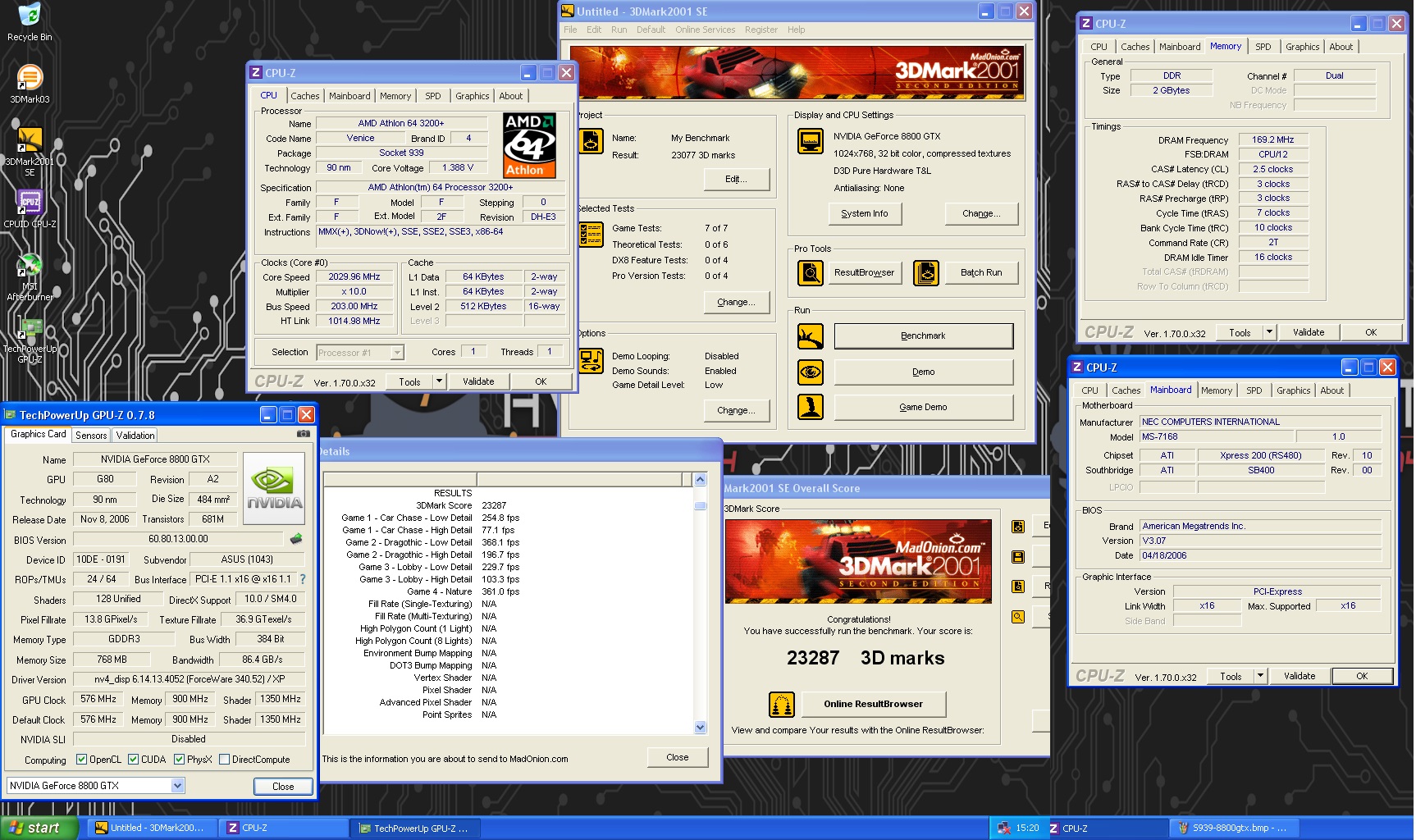Switch to the Validation tab in GPU-Z
1416x840 pixels.
pyautogui.click(x=135, y=436)
